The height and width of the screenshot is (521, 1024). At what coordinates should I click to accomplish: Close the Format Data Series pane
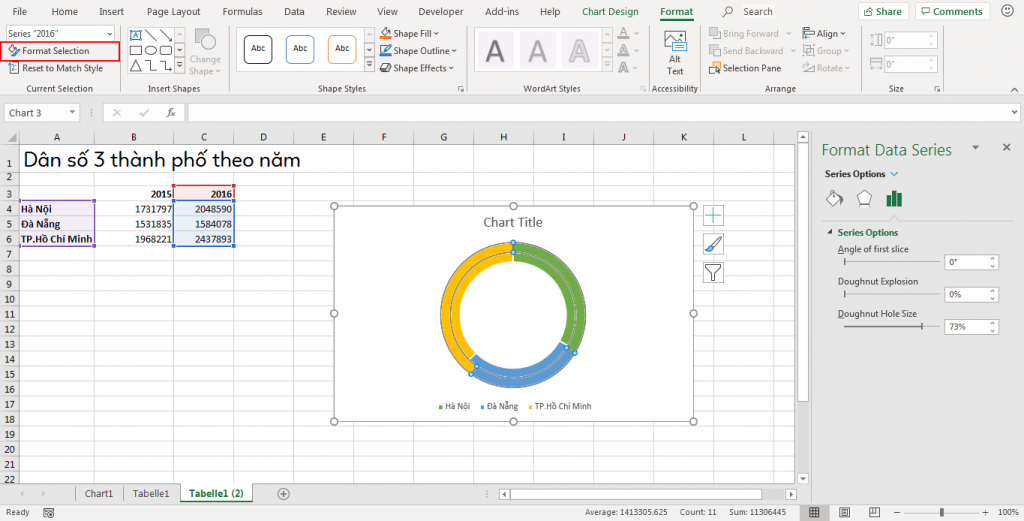[1006, 147]
